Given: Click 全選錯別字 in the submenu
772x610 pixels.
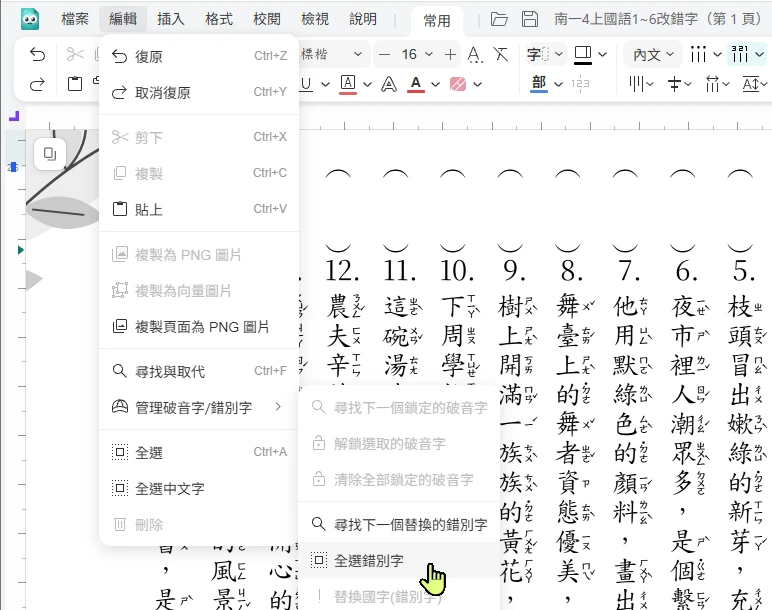Looking at the screenshot, I should pyautogui.click(x=399, y=560).
